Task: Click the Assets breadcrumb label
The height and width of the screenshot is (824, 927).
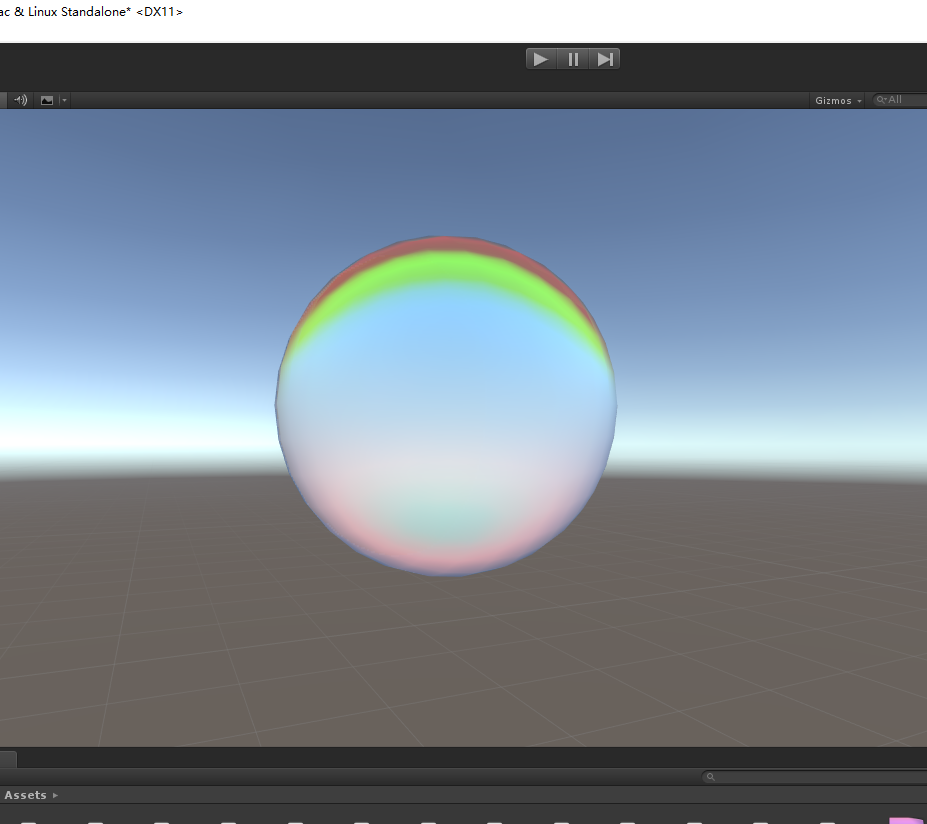Action: coord(25,795)
